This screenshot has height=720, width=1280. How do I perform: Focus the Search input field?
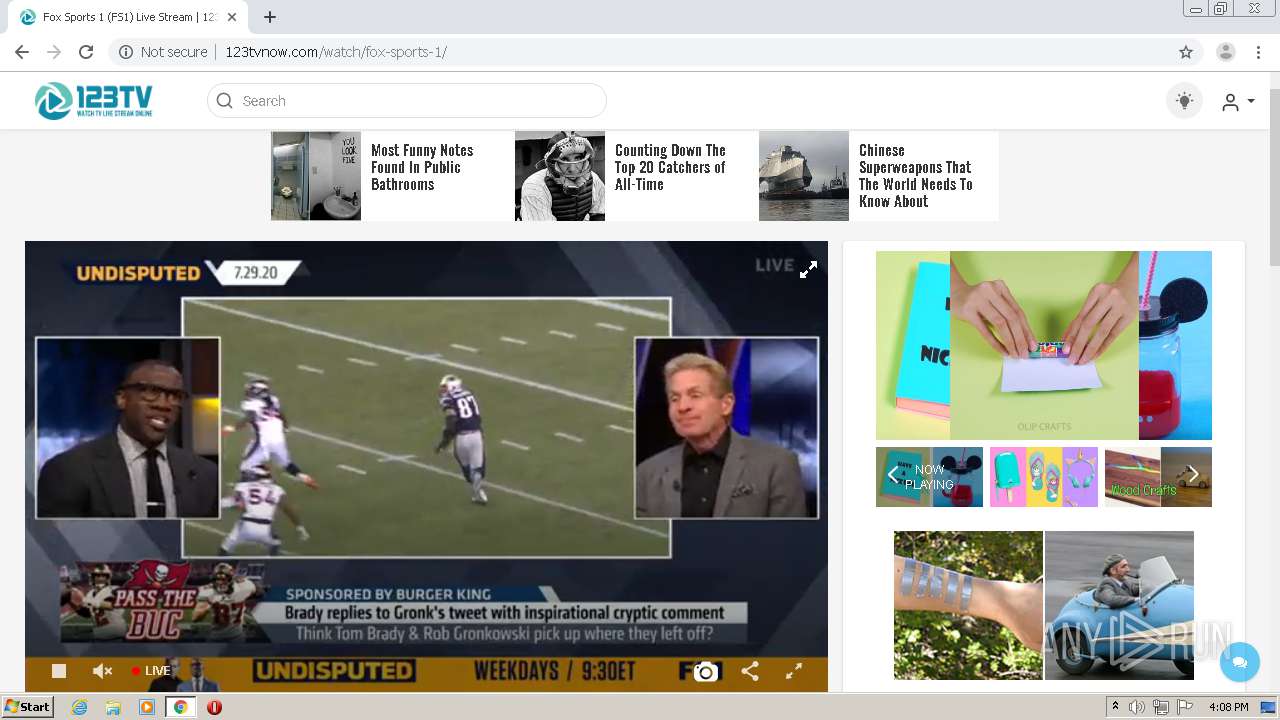[x=406, y=101]
